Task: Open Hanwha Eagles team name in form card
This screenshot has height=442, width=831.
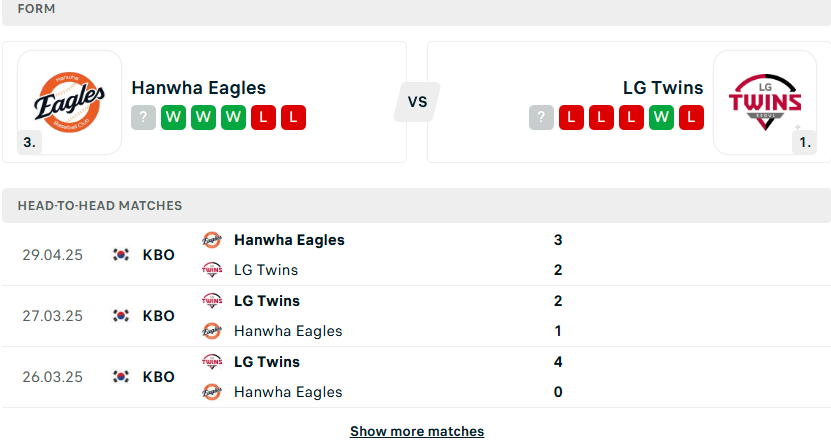Action: click(x=199, y=88)
